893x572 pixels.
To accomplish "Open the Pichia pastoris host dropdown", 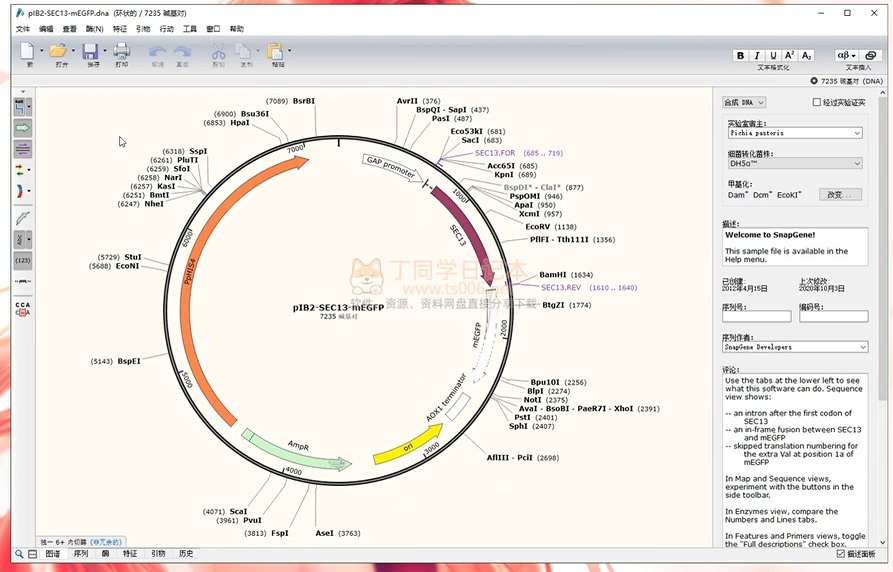I will tap(794, 132).
